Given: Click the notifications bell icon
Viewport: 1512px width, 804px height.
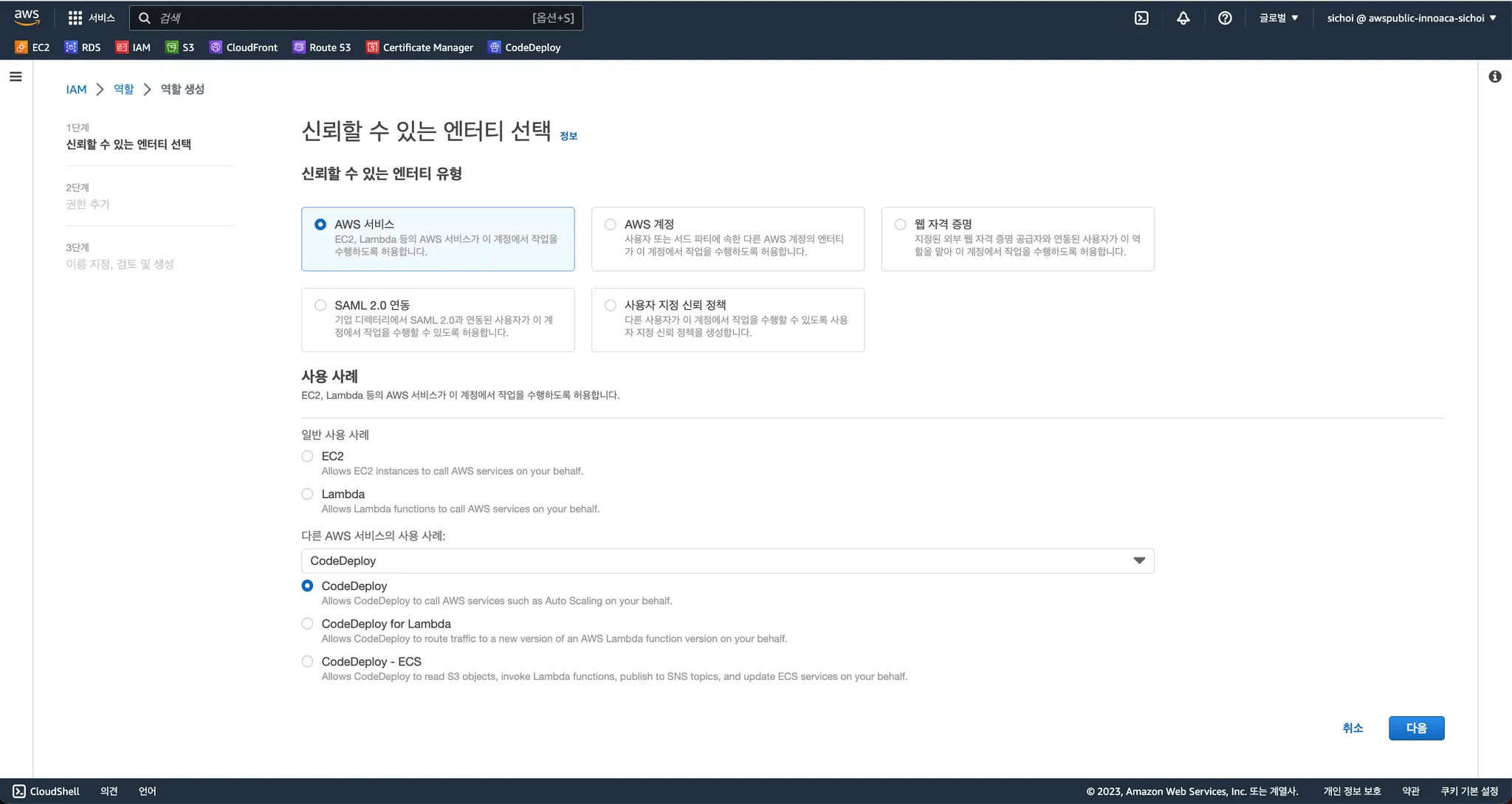Looking at the screenshot, I should click(x=1183, y=18).
